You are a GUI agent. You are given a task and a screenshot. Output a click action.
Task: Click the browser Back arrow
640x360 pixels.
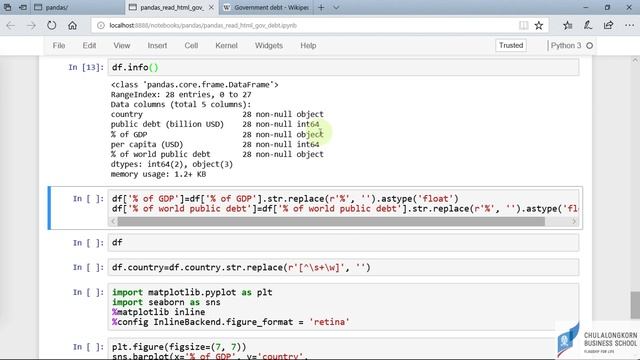(x=11, y=25)
